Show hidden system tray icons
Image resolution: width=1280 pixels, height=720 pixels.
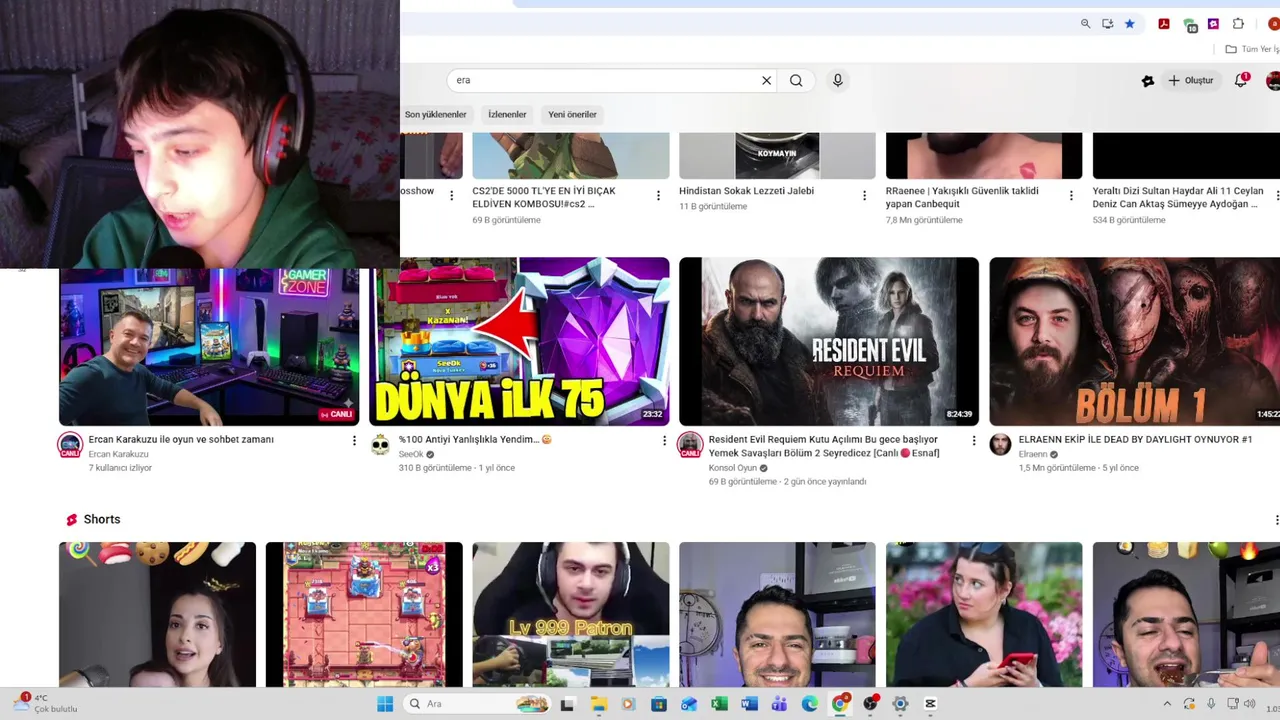coord(1167,704)
